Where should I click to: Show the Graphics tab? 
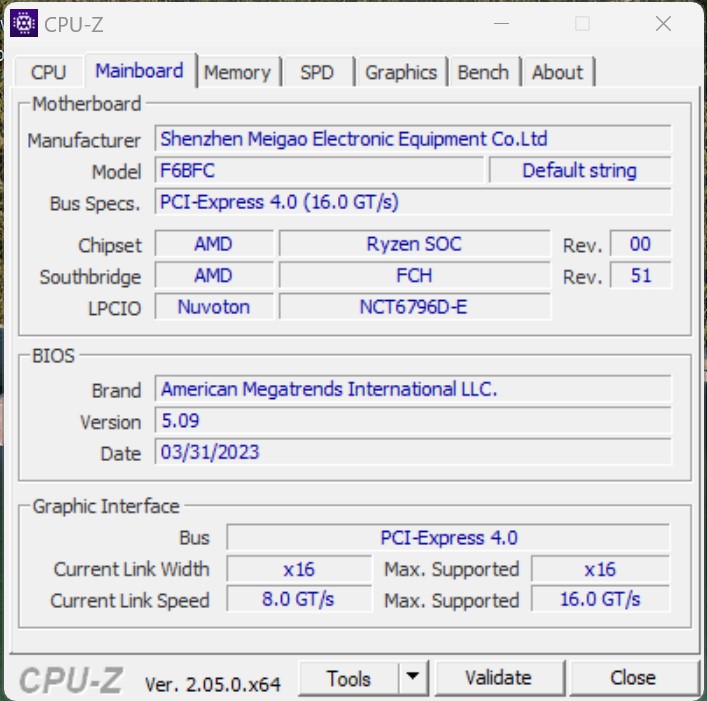(400, 72)
